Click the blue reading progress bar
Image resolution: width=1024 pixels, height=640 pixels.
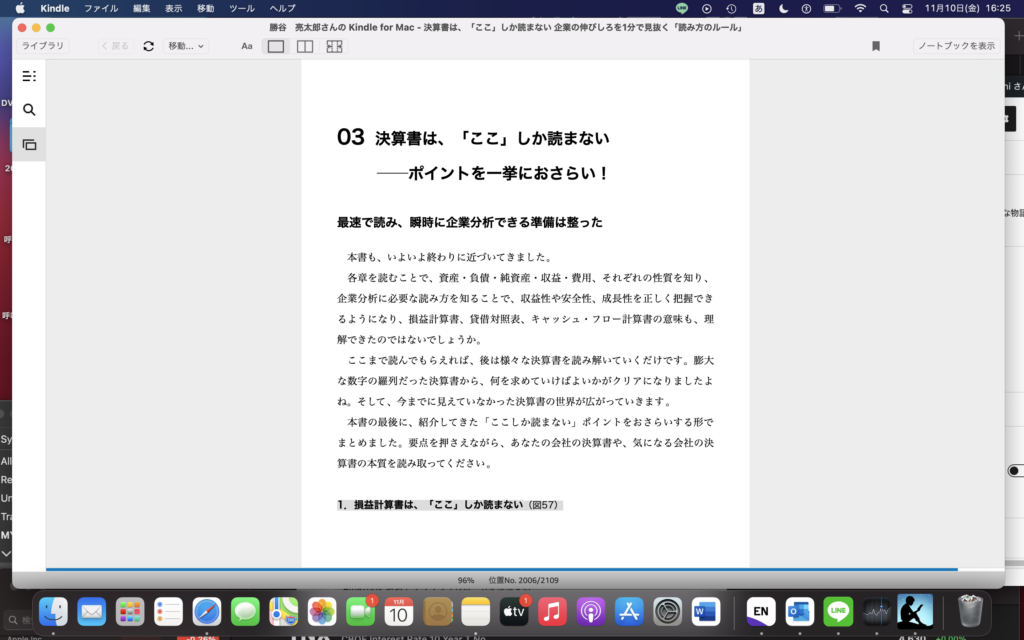[500, 569]
